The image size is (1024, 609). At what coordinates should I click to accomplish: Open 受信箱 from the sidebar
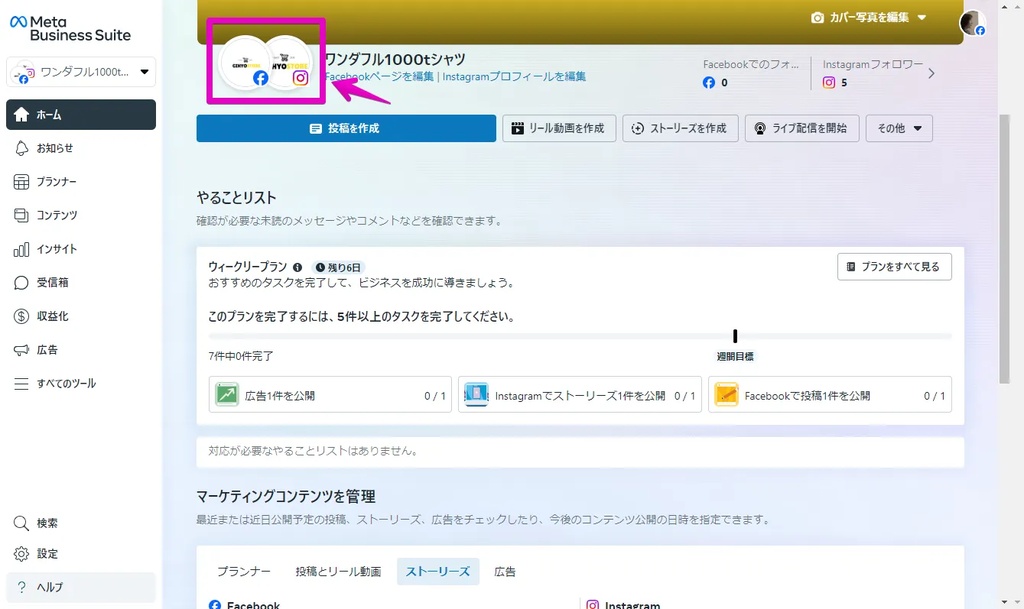click(81, 283)
